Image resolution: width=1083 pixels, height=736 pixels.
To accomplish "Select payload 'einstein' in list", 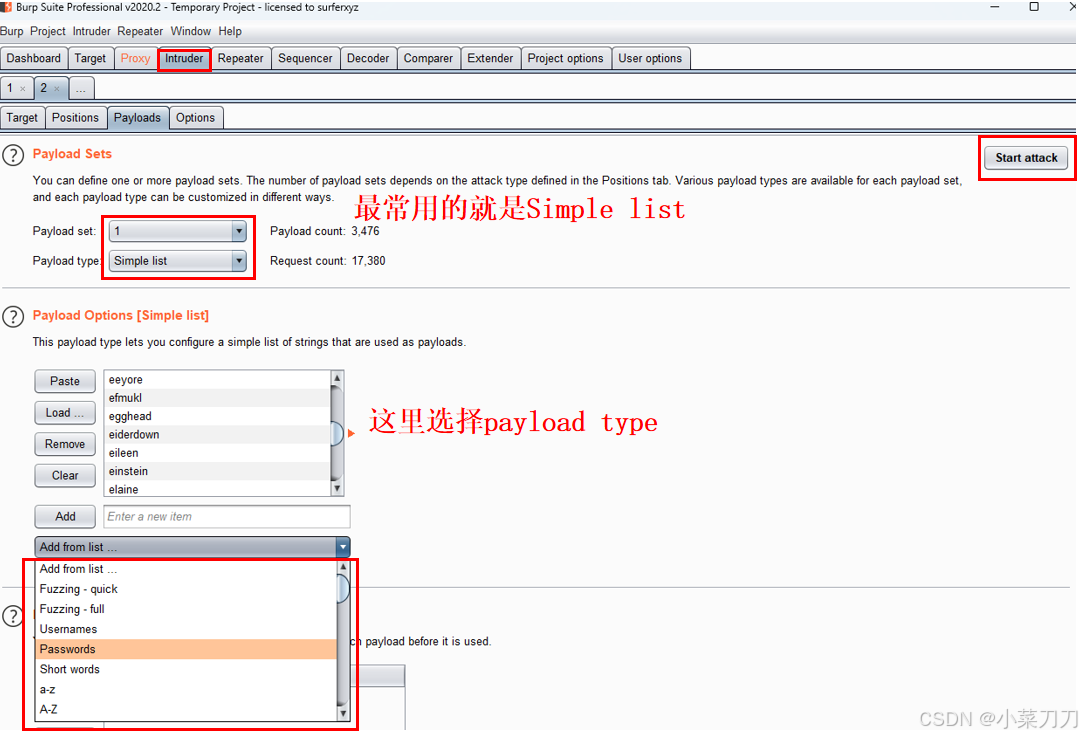I will 218,471.
